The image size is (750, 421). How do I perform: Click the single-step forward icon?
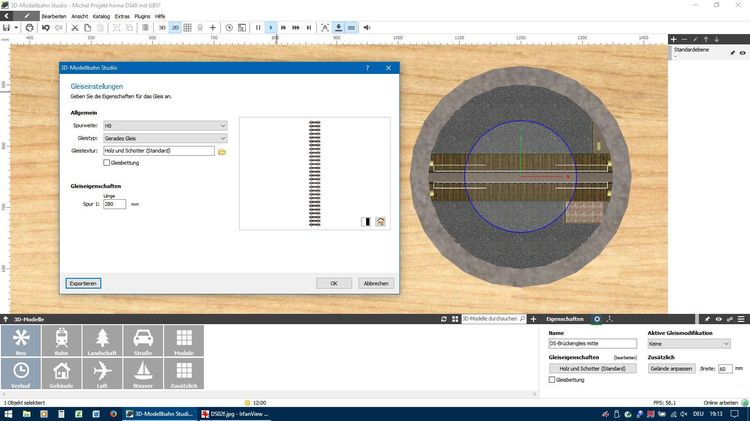point(309,28)
